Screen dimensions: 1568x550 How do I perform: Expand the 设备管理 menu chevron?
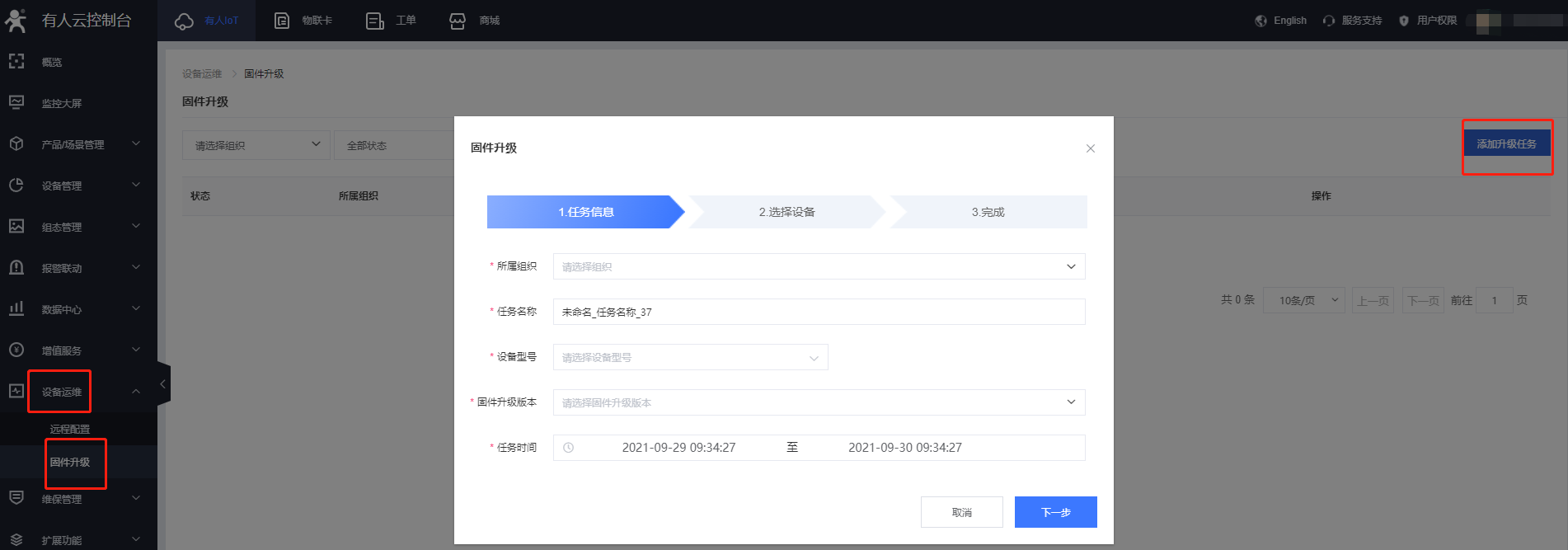[136, 185]
